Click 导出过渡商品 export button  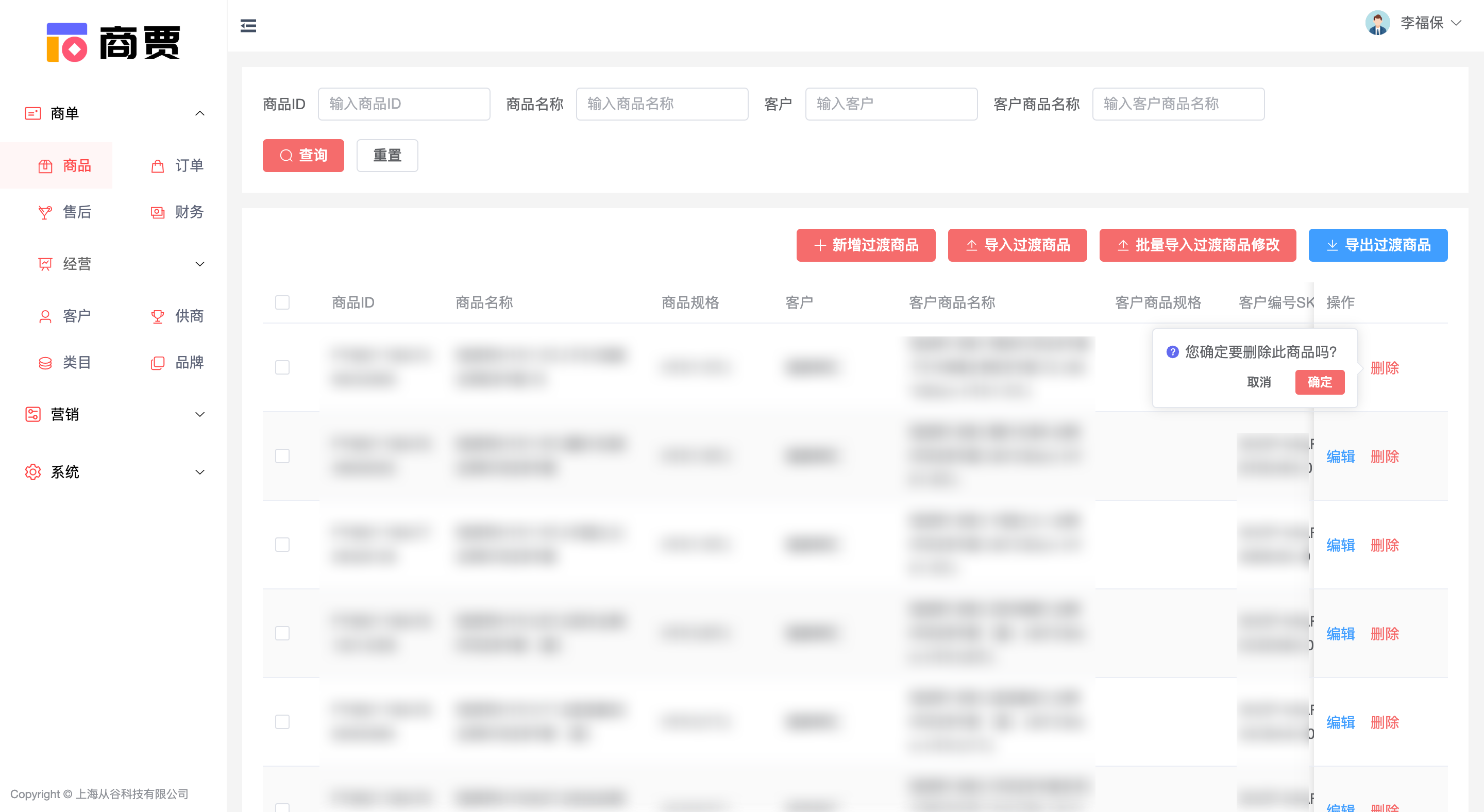[1377, 245]
